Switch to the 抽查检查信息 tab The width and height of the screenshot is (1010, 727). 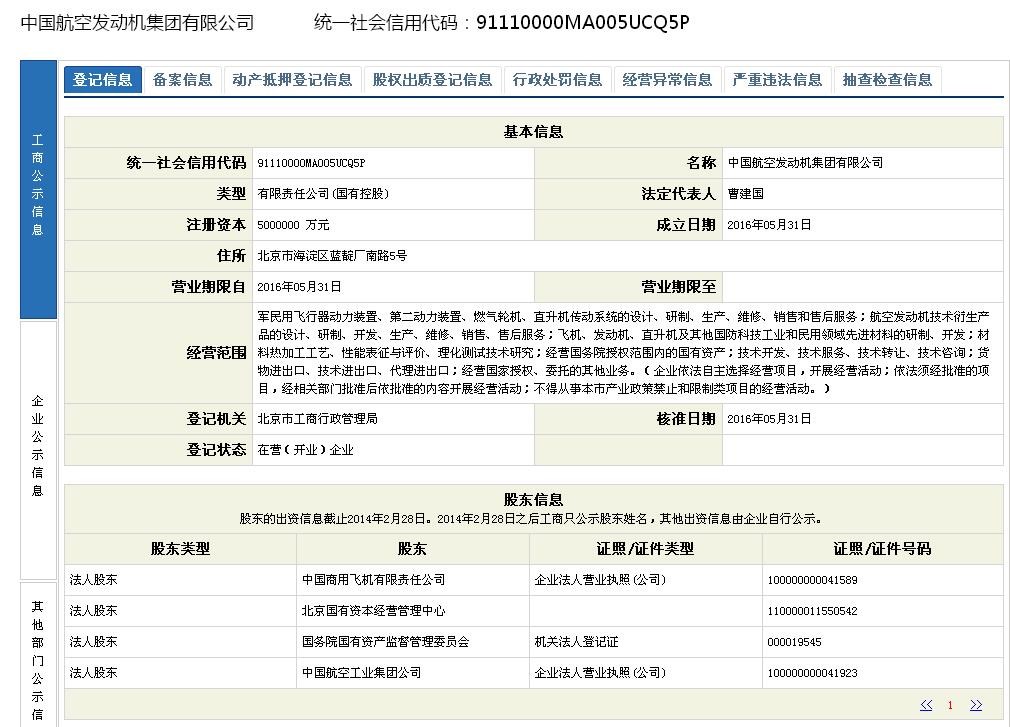pos(888,80)
